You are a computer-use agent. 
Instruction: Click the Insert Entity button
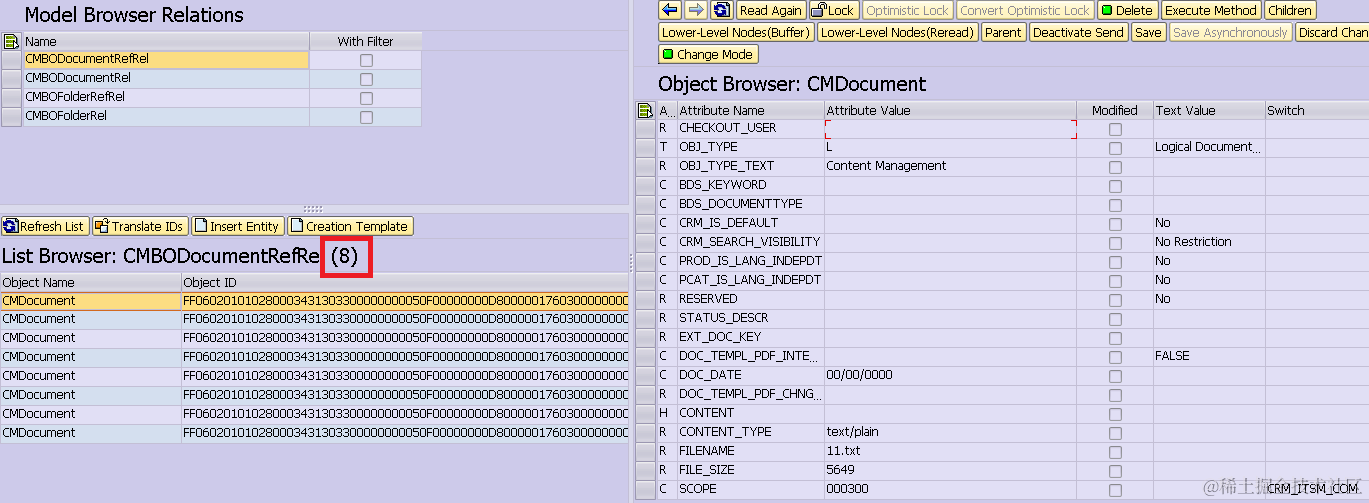pos(237,226)
